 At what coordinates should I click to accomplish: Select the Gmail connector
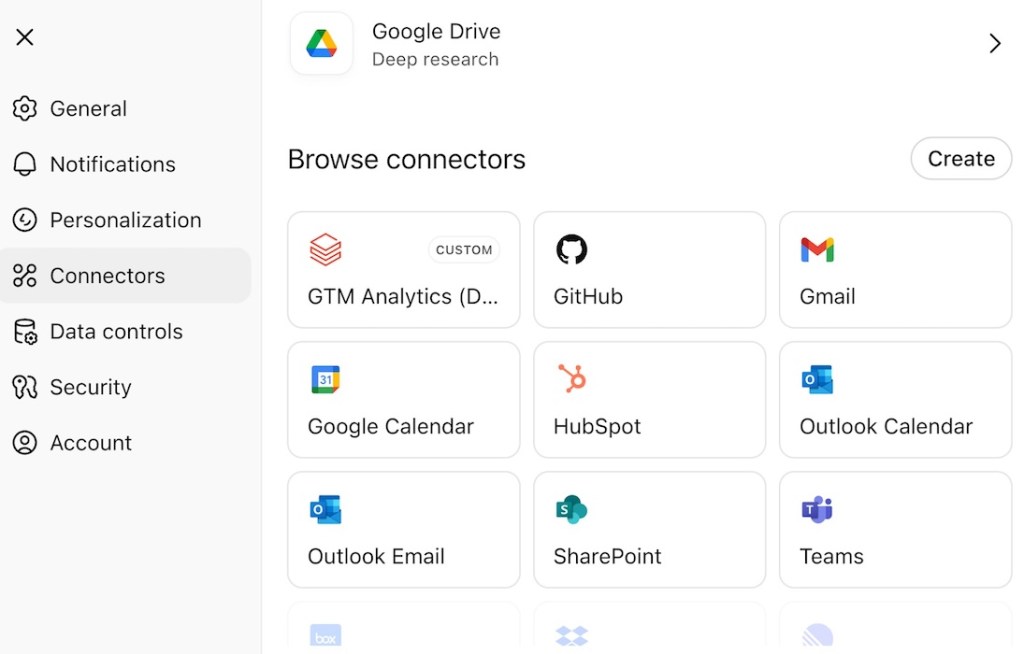tap(894, 269)
